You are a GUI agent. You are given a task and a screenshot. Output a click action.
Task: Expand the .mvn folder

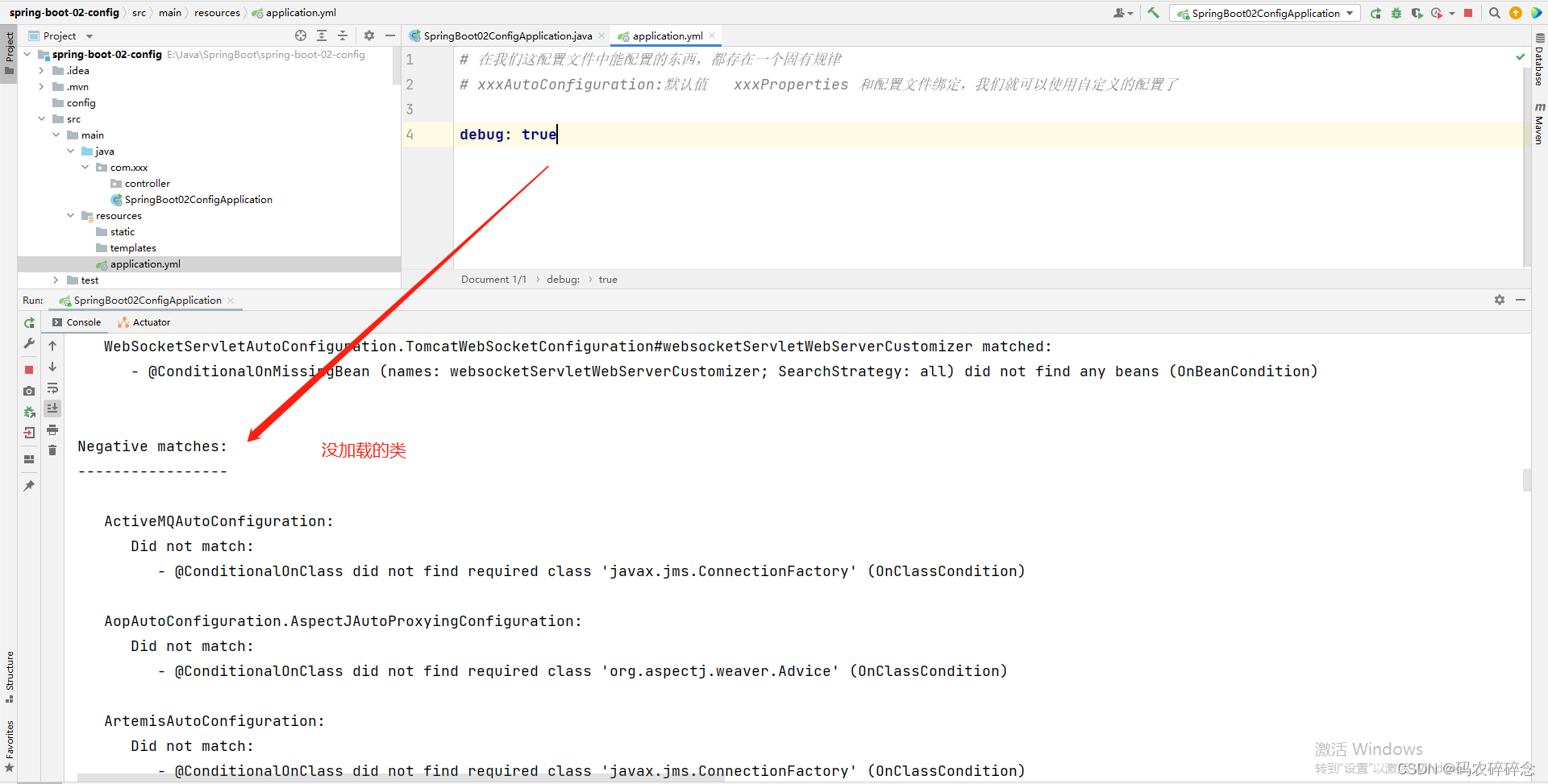42,86
